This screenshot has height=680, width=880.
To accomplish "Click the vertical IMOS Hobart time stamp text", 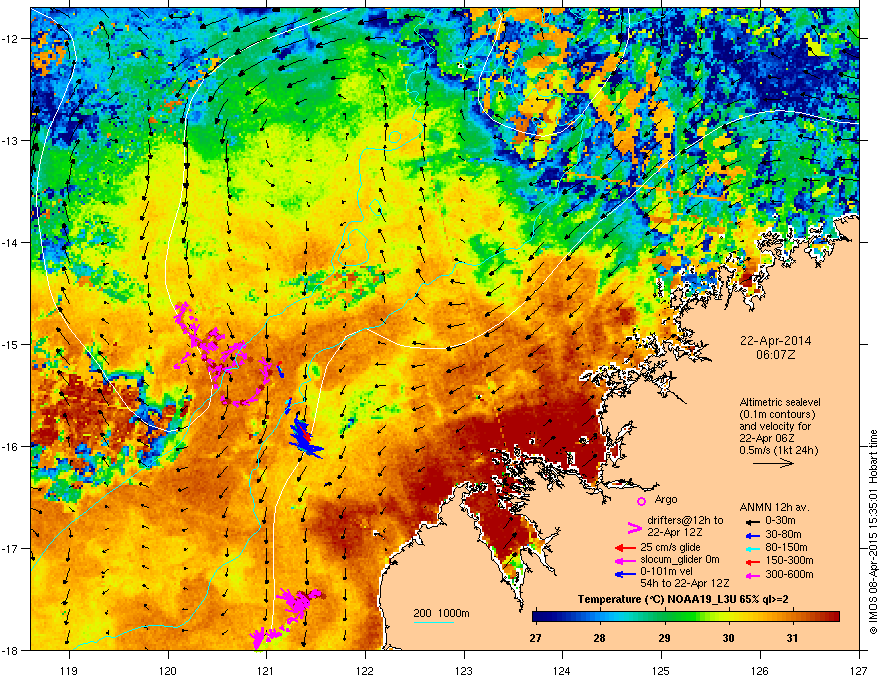I will [x=873, y=532].
